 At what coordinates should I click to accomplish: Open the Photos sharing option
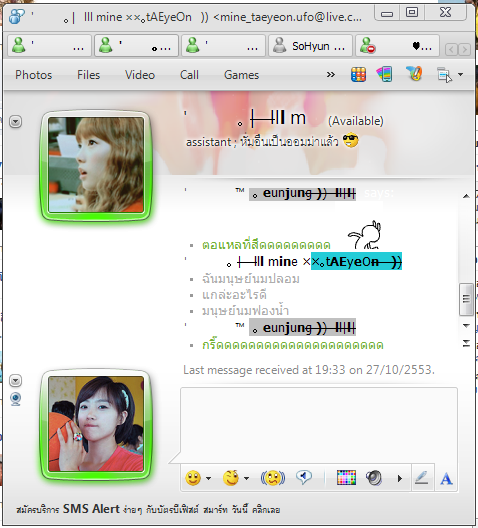click(x=34, y=75)
